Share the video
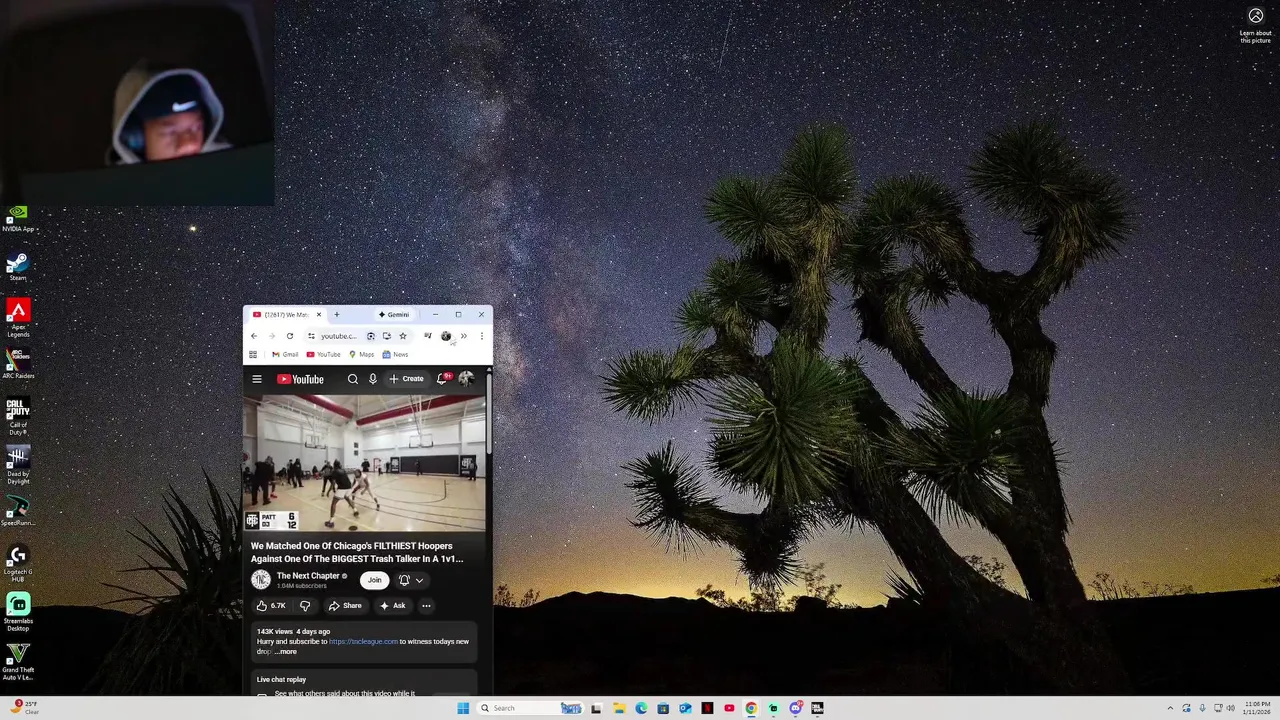This screenshot has height=720, width=1280. 345,605
